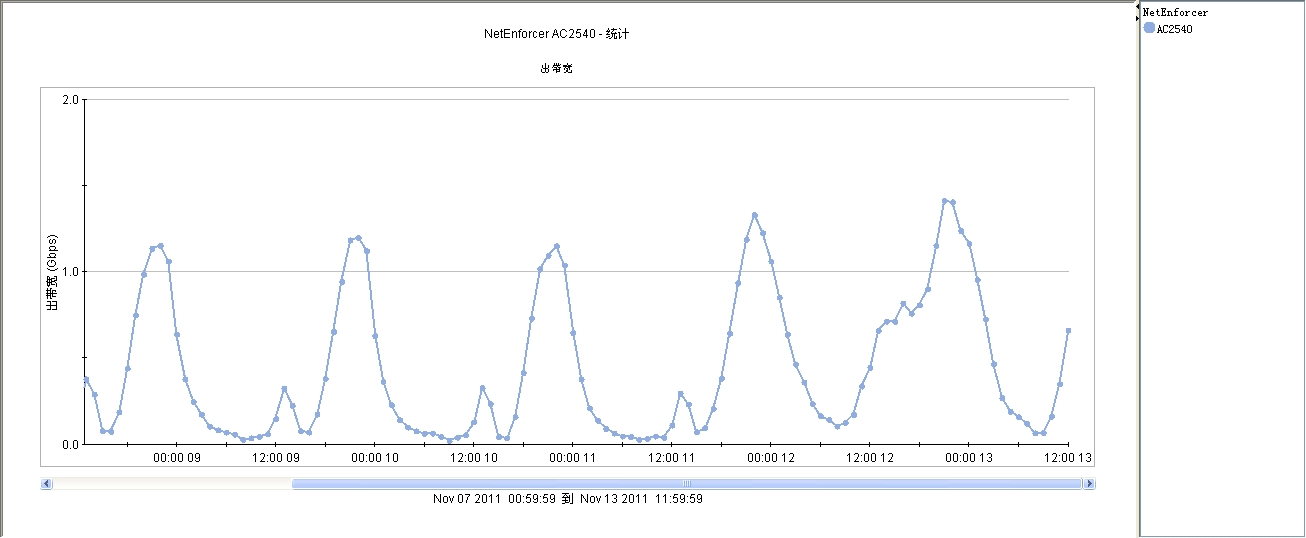
Task: Click the 2.0 y-axis label
Action: click(x=70, y=100)
